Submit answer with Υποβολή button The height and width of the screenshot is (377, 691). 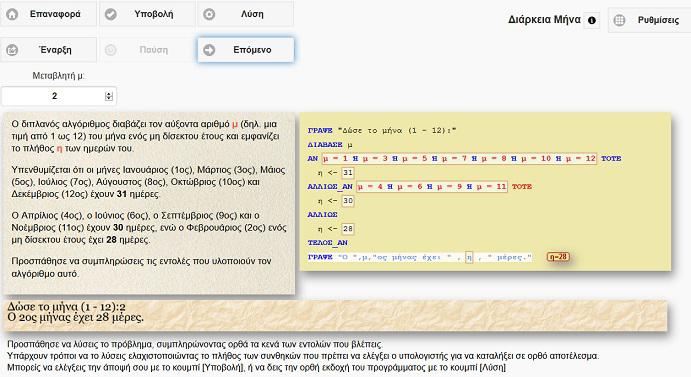(x=147, y=14)
